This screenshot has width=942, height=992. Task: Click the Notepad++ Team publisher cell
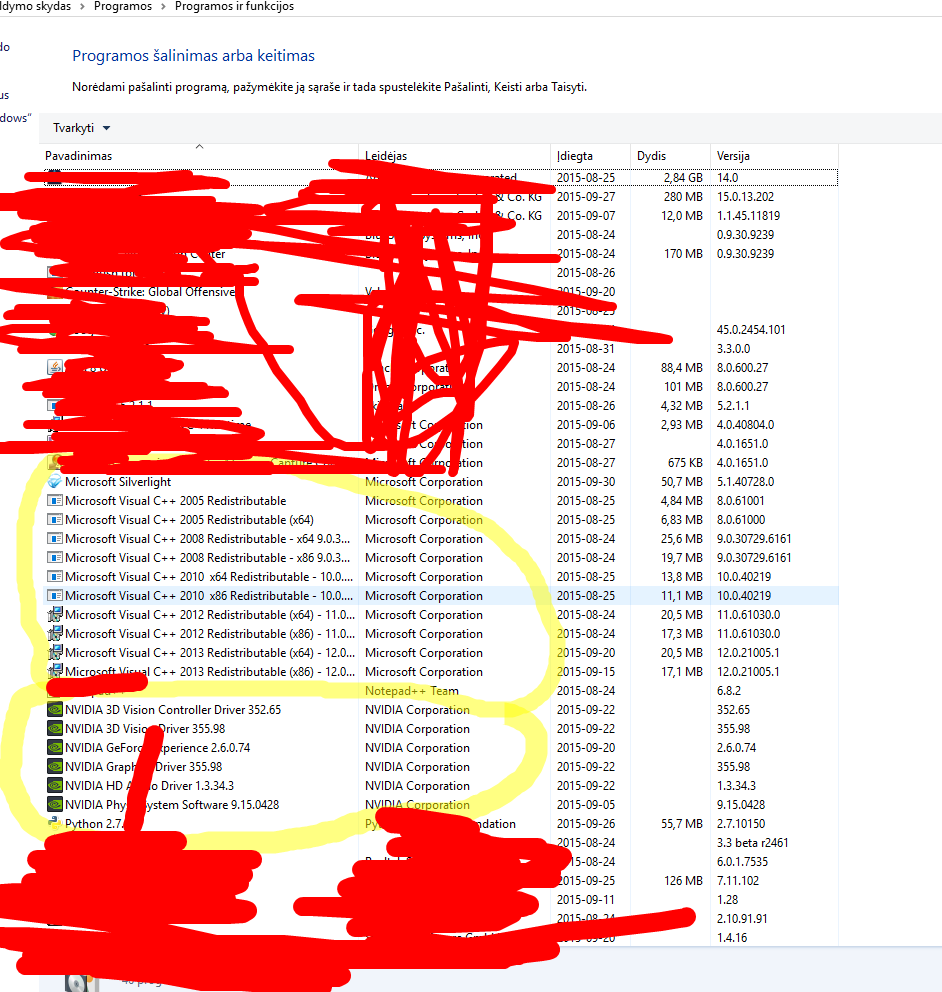tap(412, 691)
